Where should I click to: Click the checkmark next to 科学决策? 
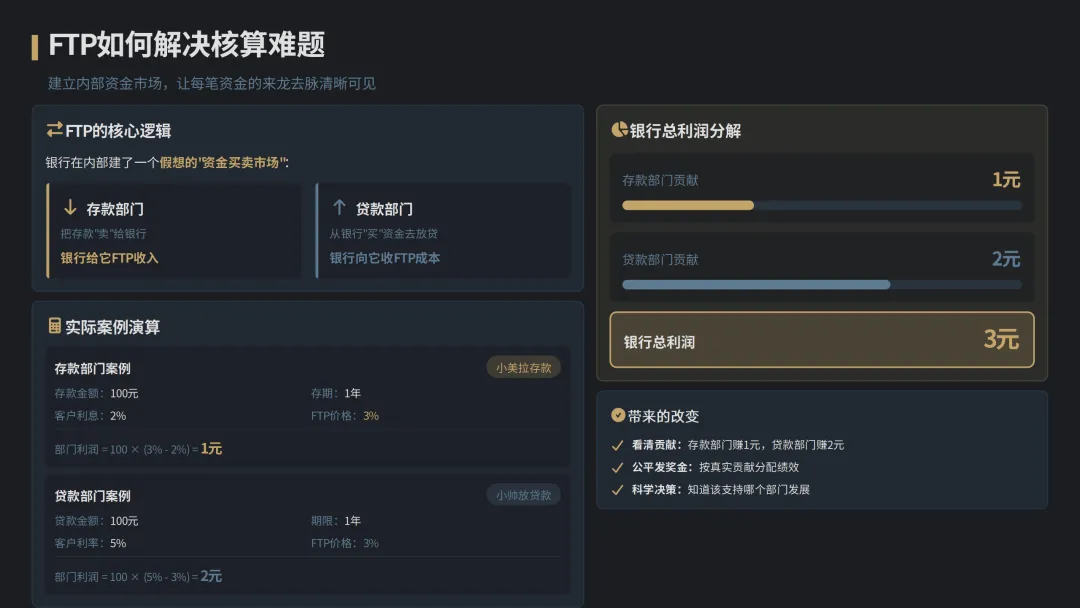(617, 490)
